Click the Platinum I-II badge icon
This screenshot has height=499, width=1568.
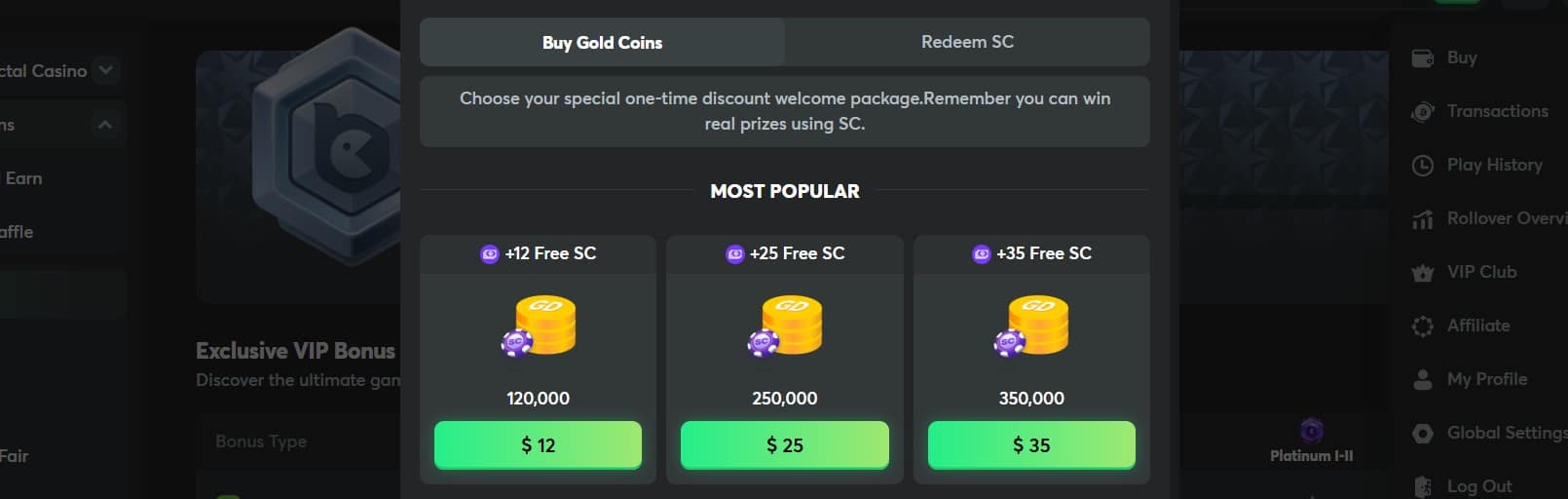pyautogui.click(x=1312, y=430)
